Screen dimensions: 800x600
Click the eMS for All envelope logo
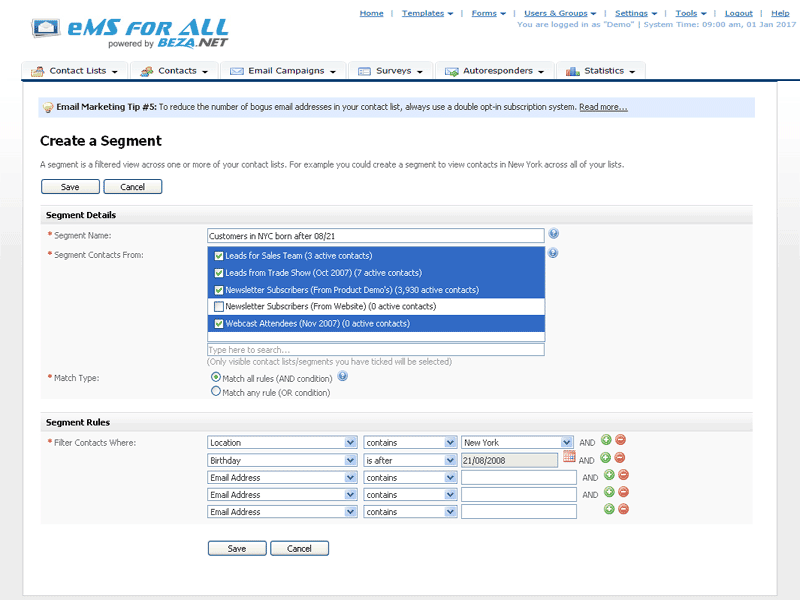[x=46, y=28]
